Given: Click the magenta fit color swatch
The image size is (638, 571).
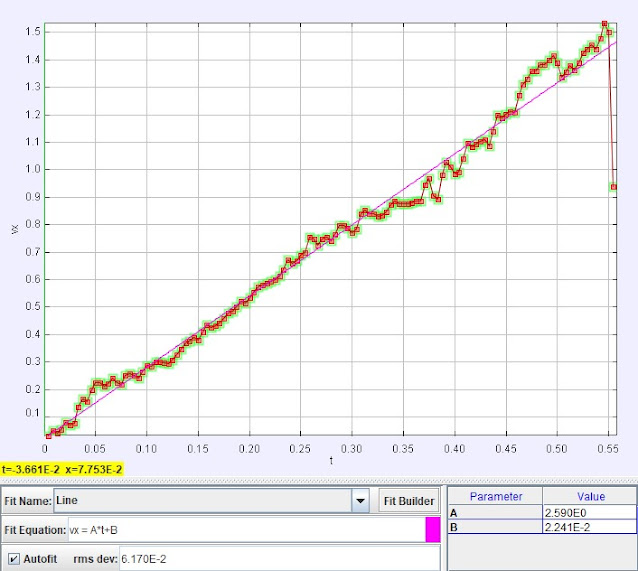Looking at the screenshot, I should (x=433, y=529).
